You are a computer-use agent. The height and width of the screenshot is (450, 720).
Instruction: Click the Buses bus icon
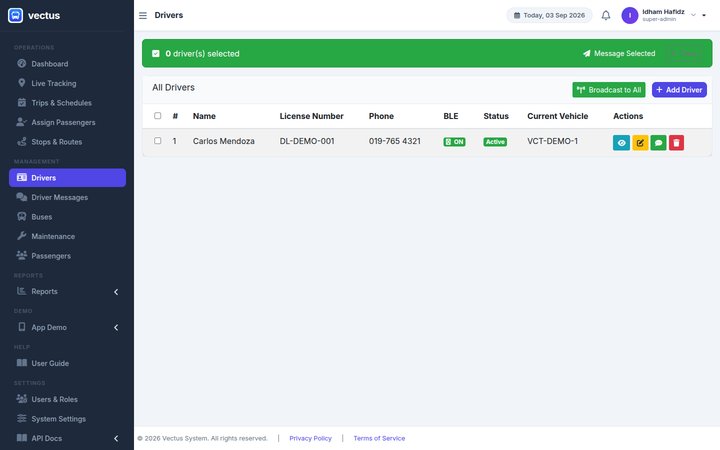tap(22, 216)
